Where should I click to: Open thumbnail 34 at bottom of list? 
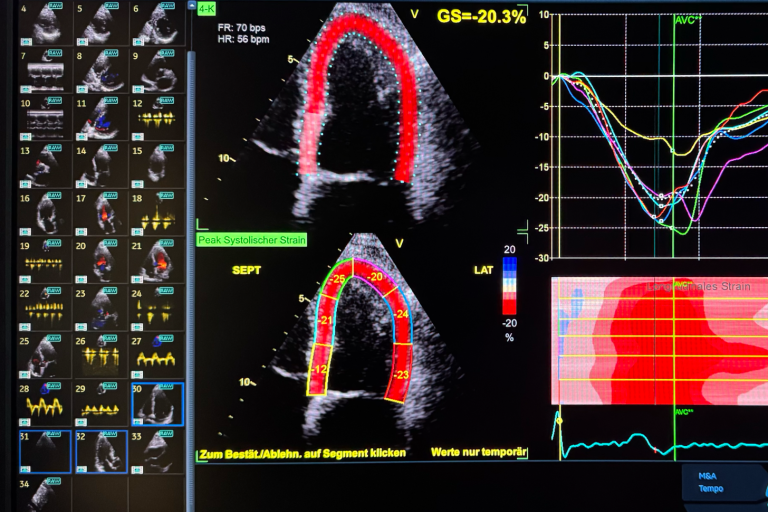click(43, 495)
